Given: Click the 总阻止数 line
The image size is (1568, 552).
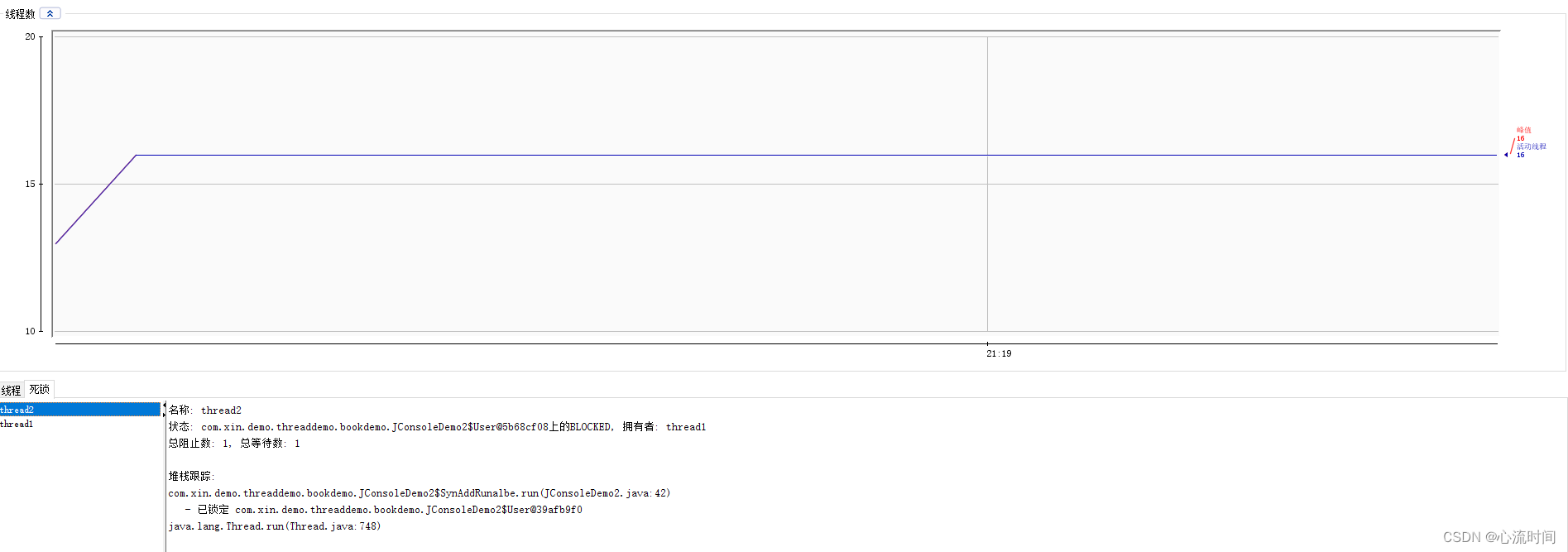Looking at the screenshot, I should coord(234,444).
